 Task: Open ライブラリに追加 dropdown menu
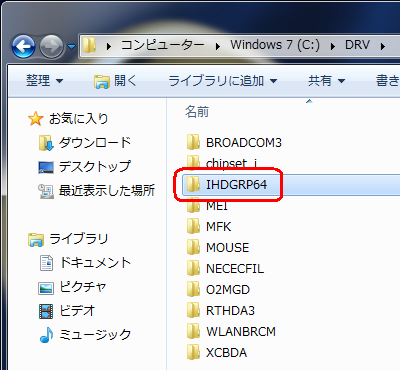[222, 81]
